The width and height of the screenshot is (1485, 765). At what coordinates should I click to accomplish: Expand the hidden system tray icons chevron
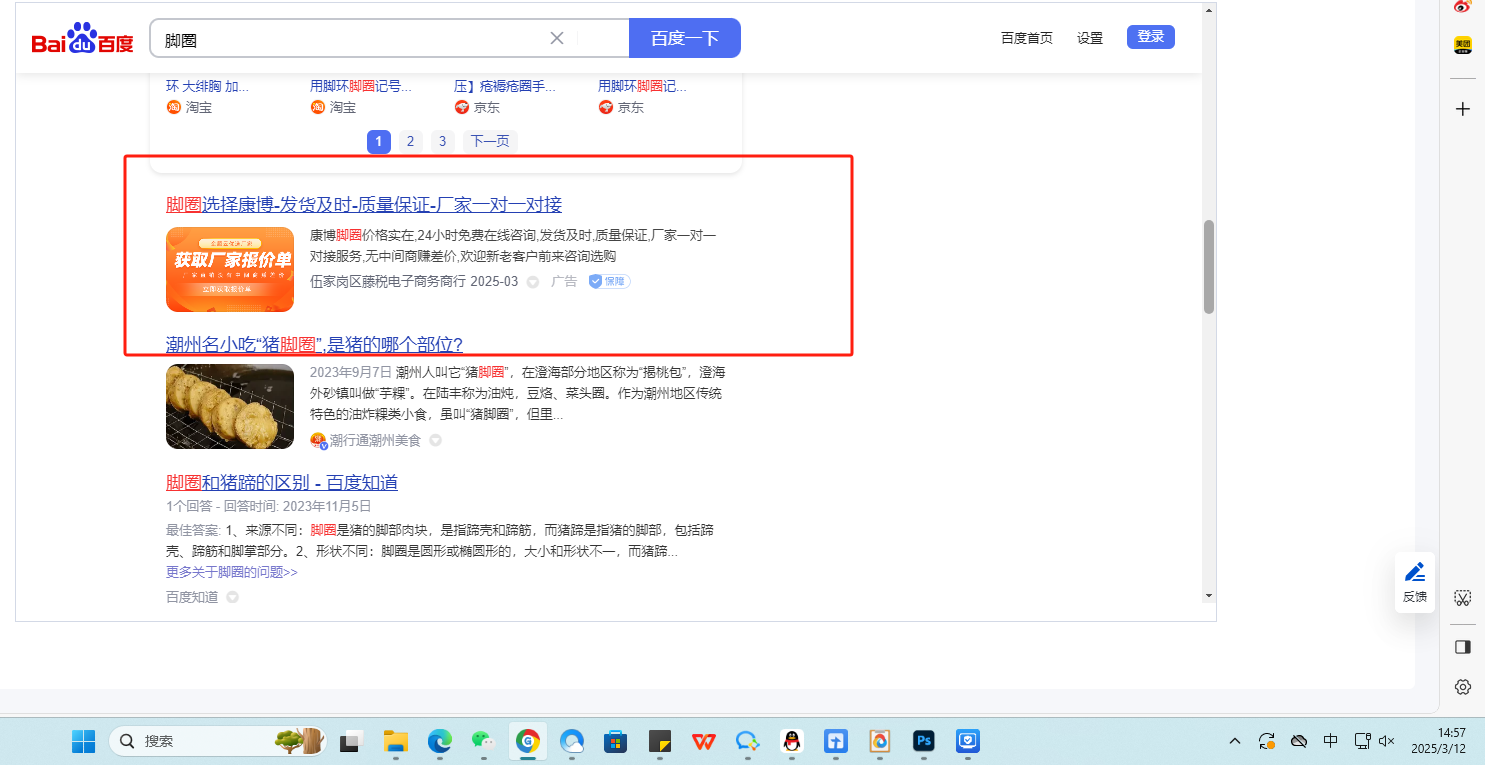[1235, 741]
